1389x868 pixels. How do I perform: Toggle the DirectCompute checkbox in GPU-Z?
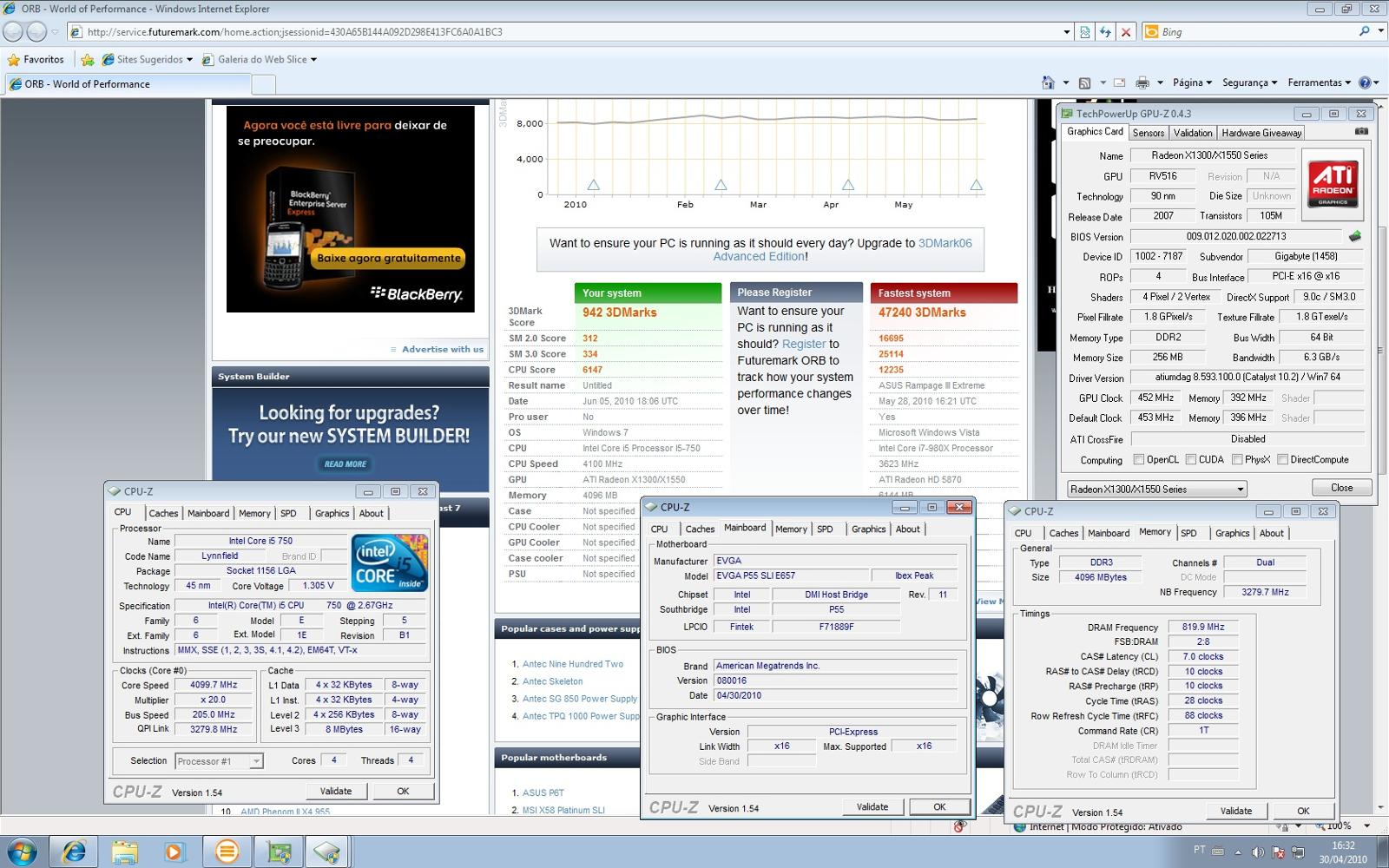click(x=1282, y=459)
